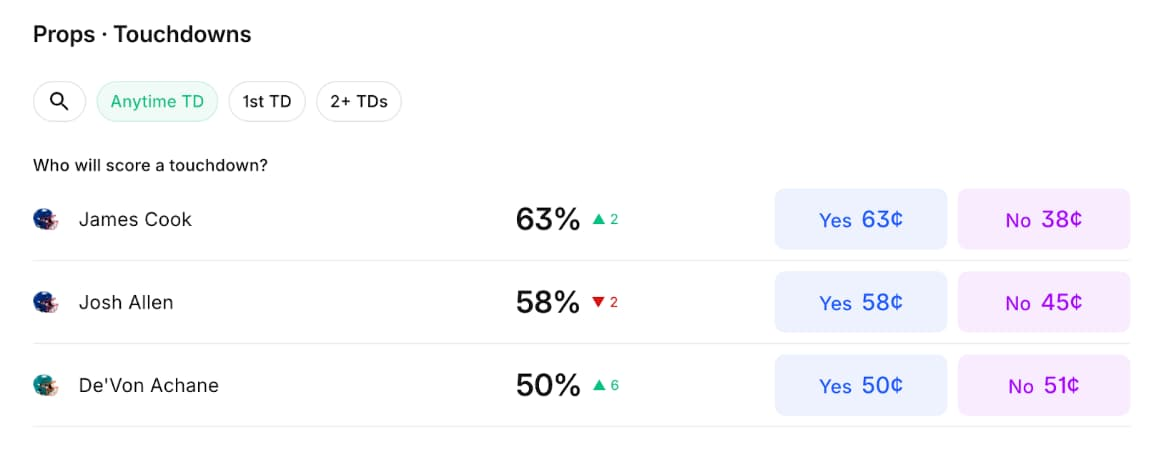This screenshot has height=457, width=1163.
Task: Click De'Von Achane's team helmet icon
Action: point(45,385)
